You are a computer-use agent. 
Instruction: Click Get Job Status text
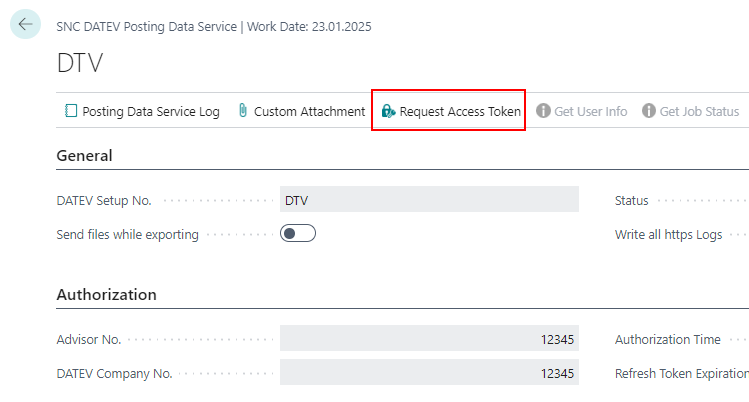point(699,111)
